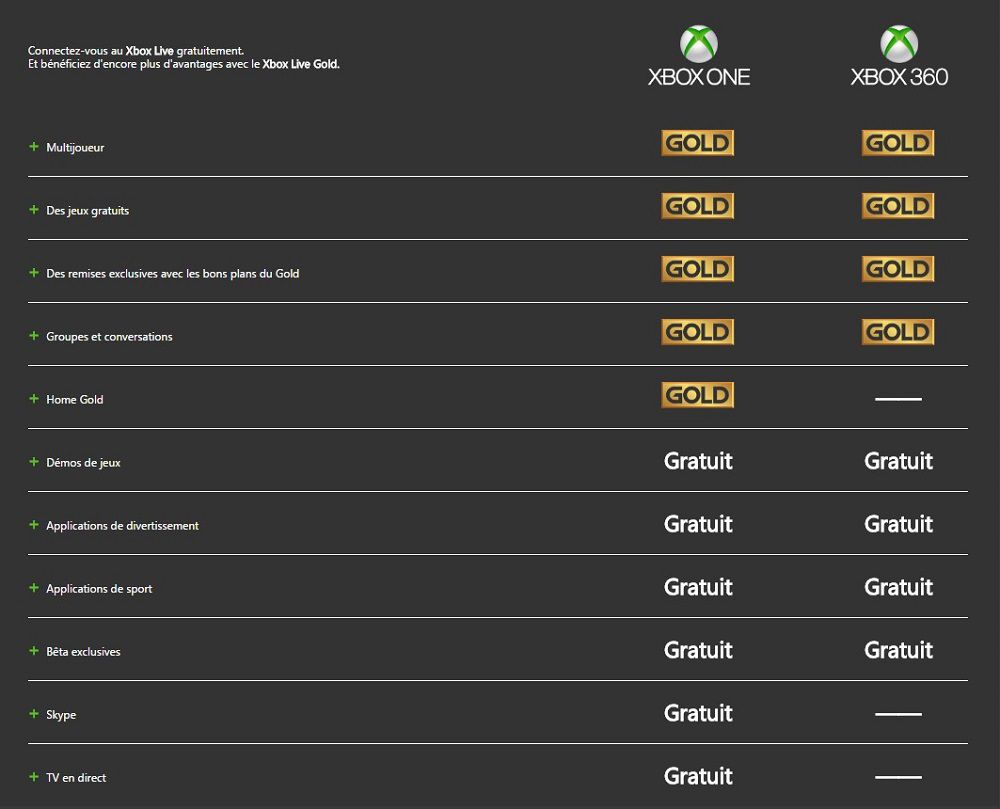Click Xbox 360 Gratuit for Démos de jeux

[898, 461]
